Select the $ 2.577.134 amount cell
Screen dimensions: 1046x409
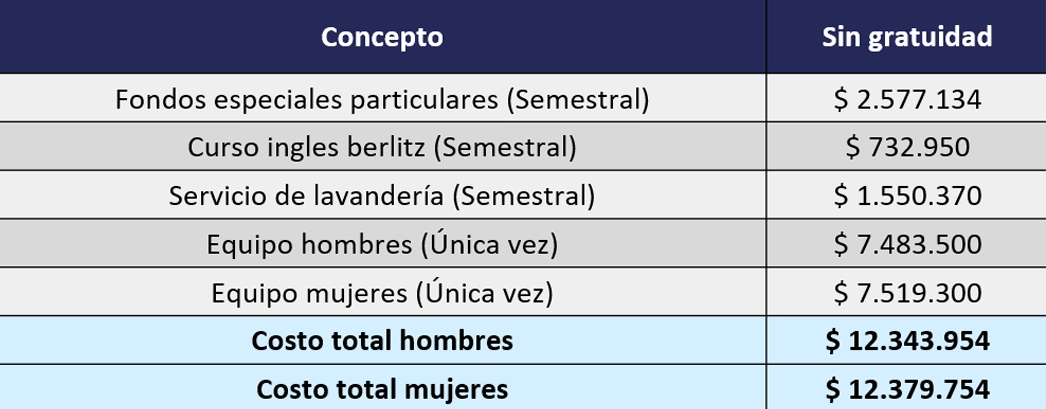click(906, 99)
